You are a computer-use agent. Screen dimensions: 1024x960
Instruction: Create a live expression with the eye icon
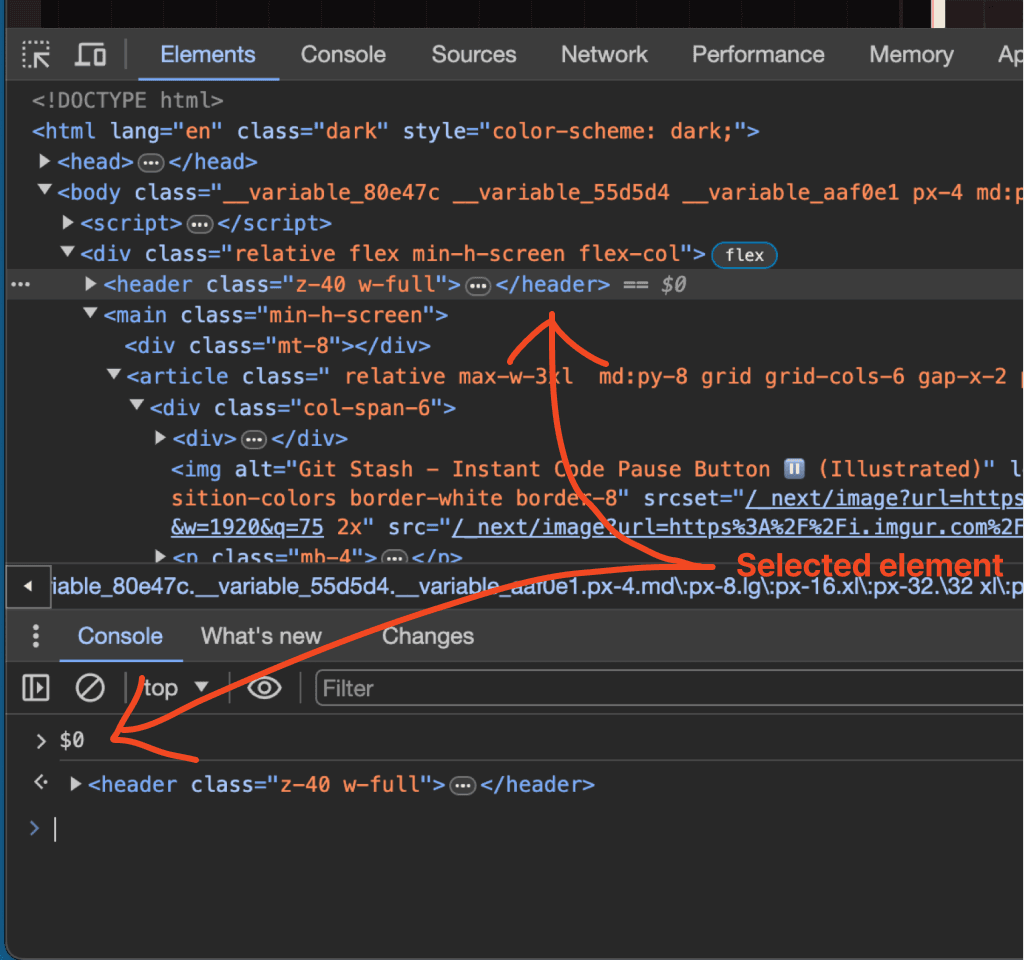264,688
